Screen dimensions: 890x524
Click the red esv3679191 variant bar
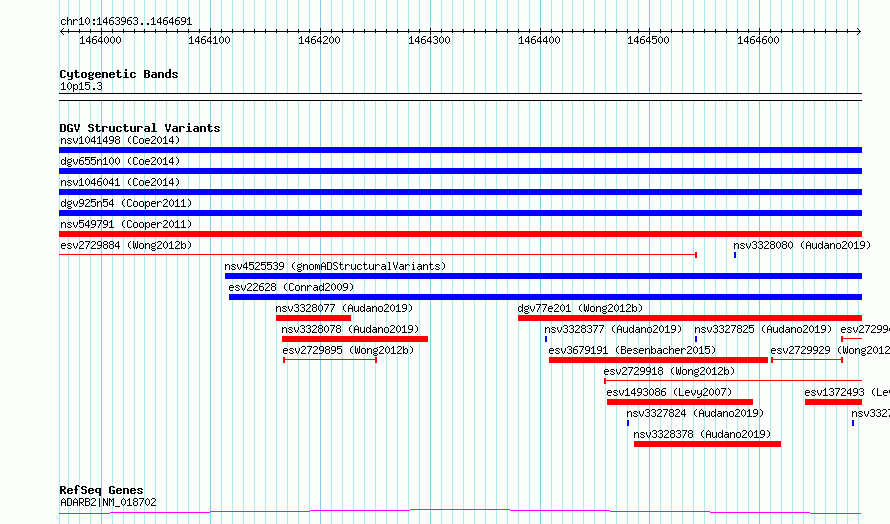pos(658,360)
